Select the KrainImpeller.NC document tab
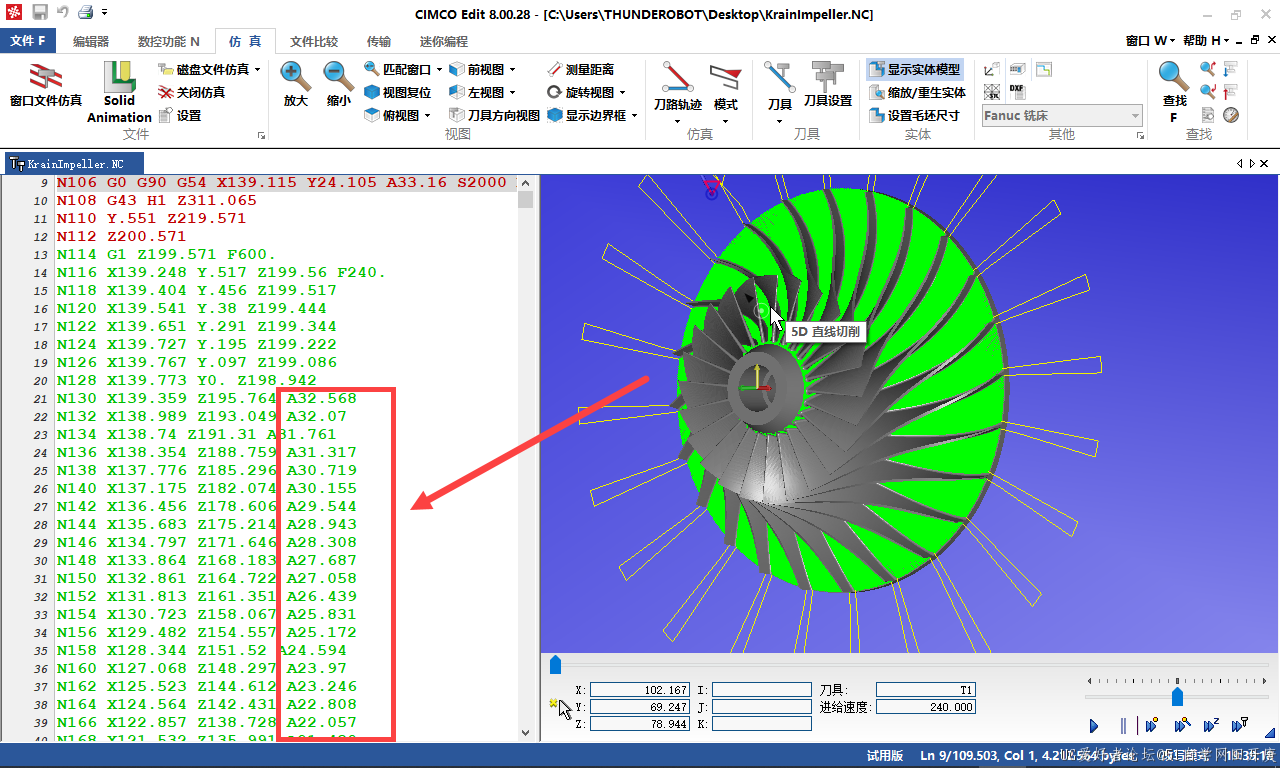Viewport: 1280px width, 768px height. (73, 163)
